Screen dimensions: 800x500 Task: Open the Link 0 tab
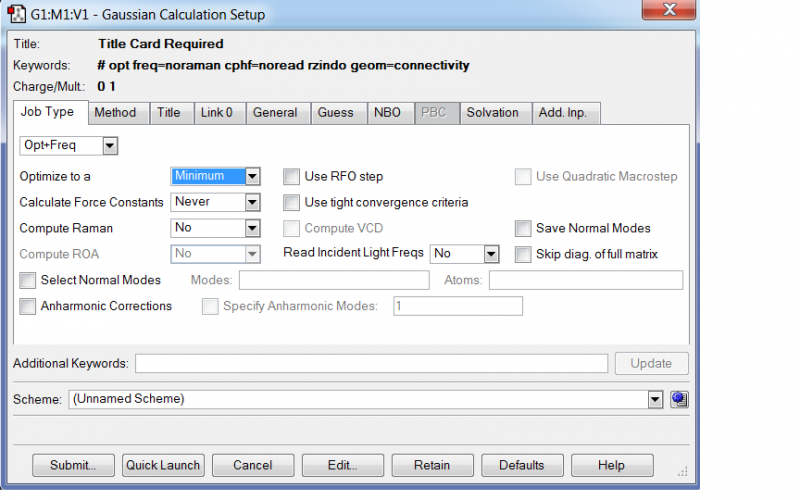coord(219,113)
